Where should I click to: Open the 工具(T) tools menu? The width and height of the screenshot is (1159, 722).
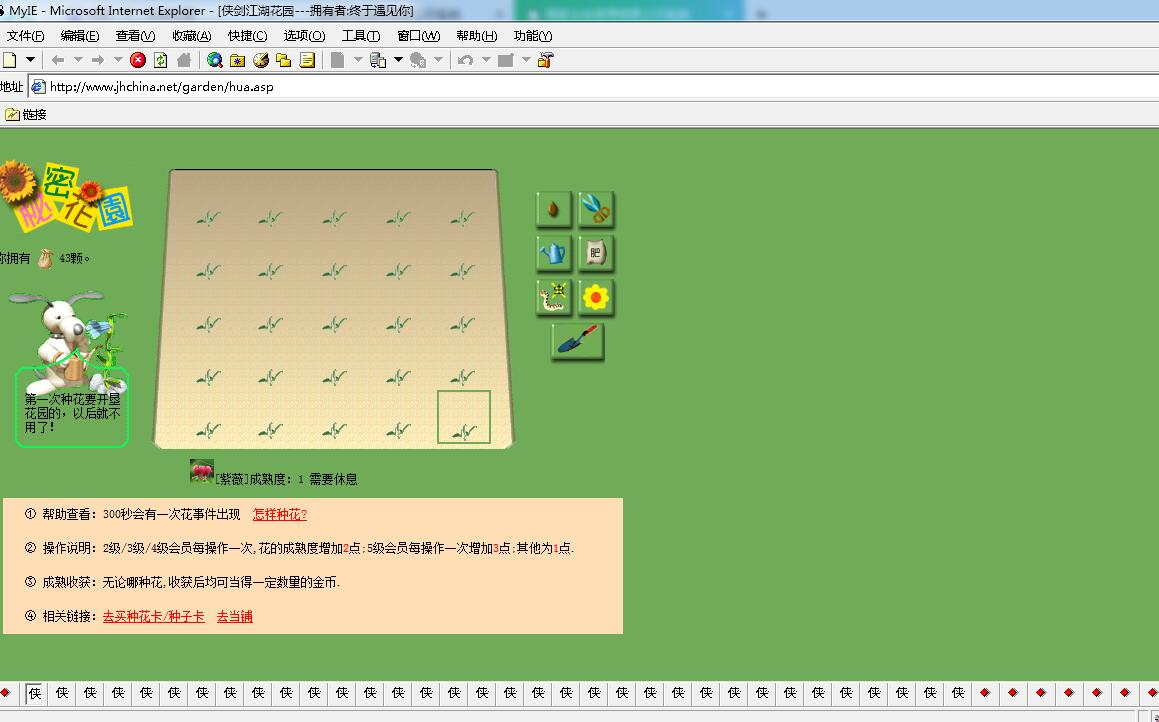[x=361, y=35]
